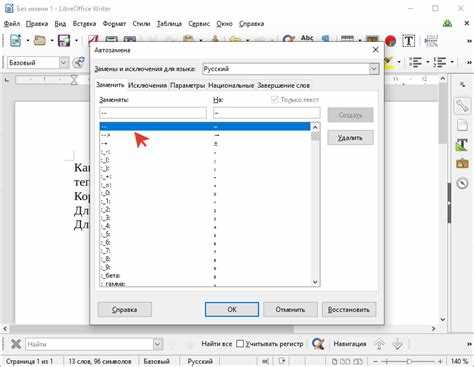Viewport: 474px width, 367px height.
Task: Click Страница 1 из 1 in status bar
Action: pyautogui.click(x=29, y=361)
